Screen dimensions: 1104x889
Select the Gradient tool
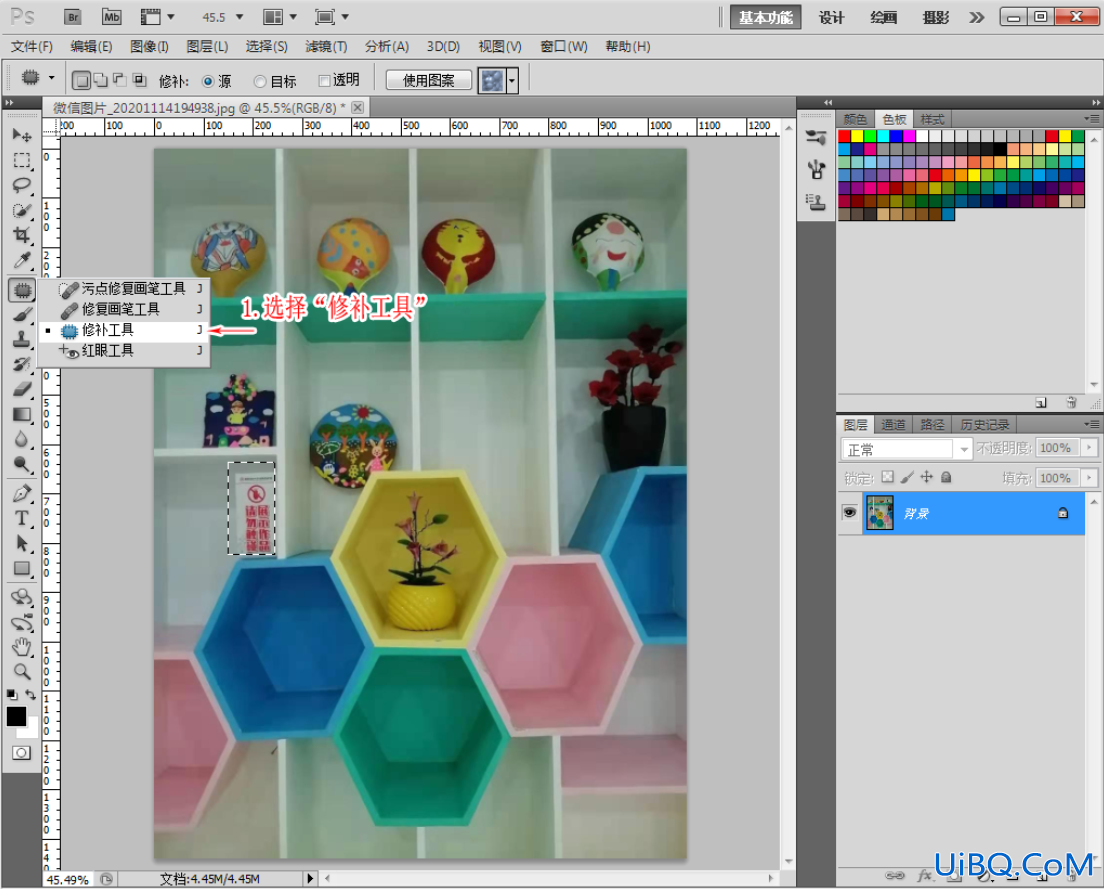[x=22, y=415]
